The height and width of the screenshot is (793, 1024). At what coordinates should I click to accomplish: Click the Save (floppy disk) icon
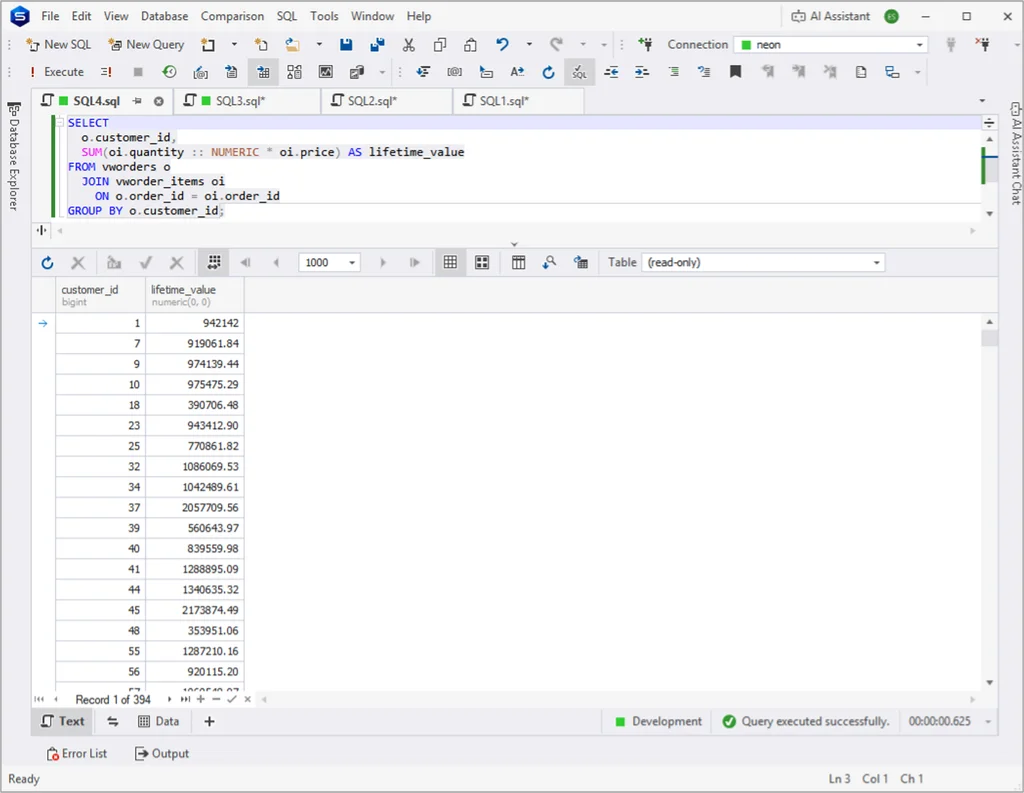coord(346,44)
